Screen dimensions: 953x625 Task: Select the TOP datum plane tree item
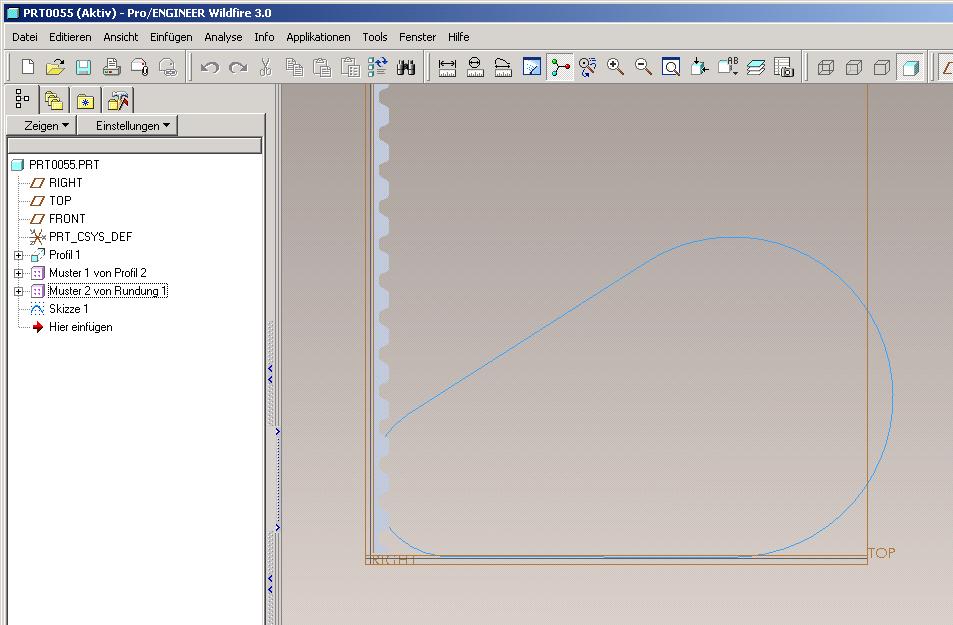60,201
